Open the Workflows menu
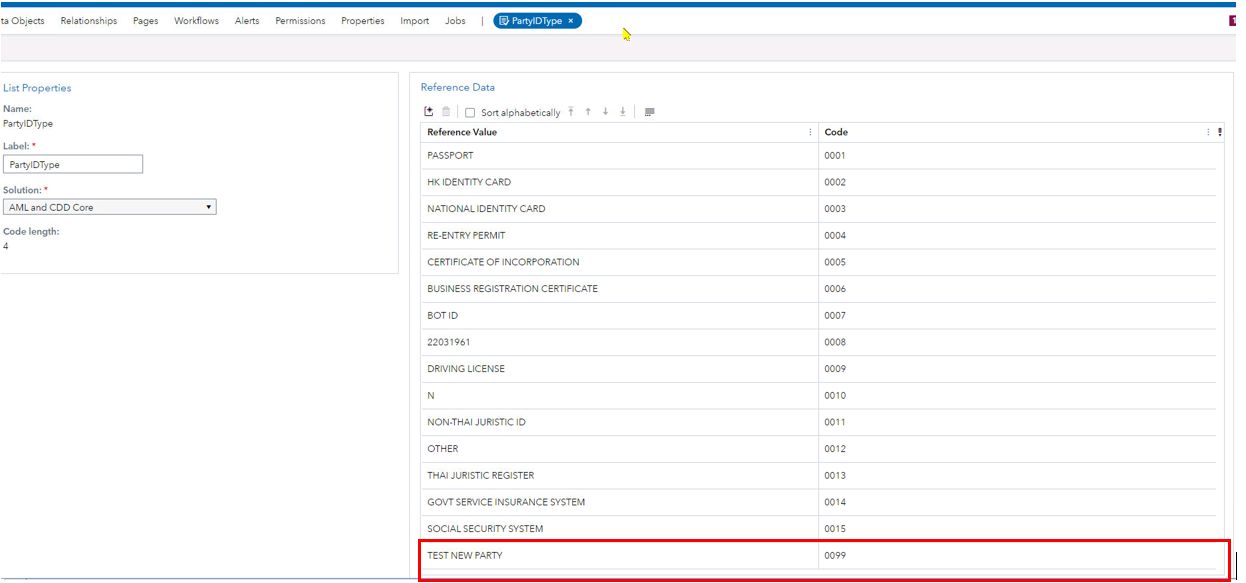The height and width of the screenshot is (583, 1246). [x=196, y=21]
